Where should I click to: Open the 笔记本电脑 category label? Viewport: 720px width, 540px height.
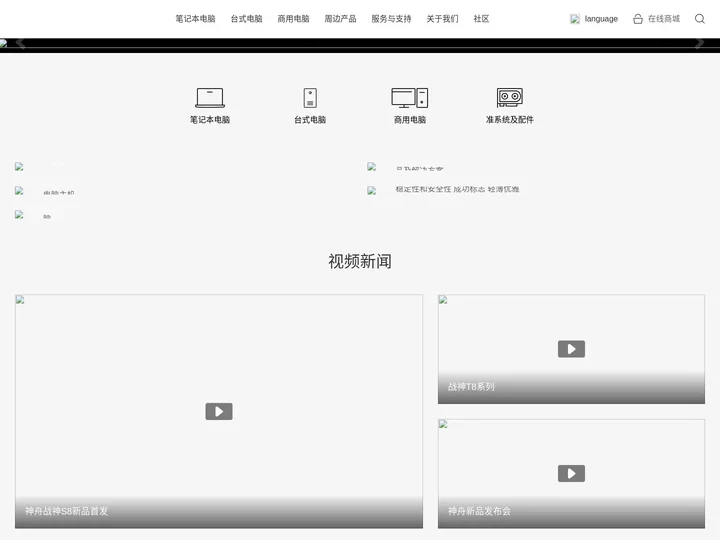tap(210, 120)
